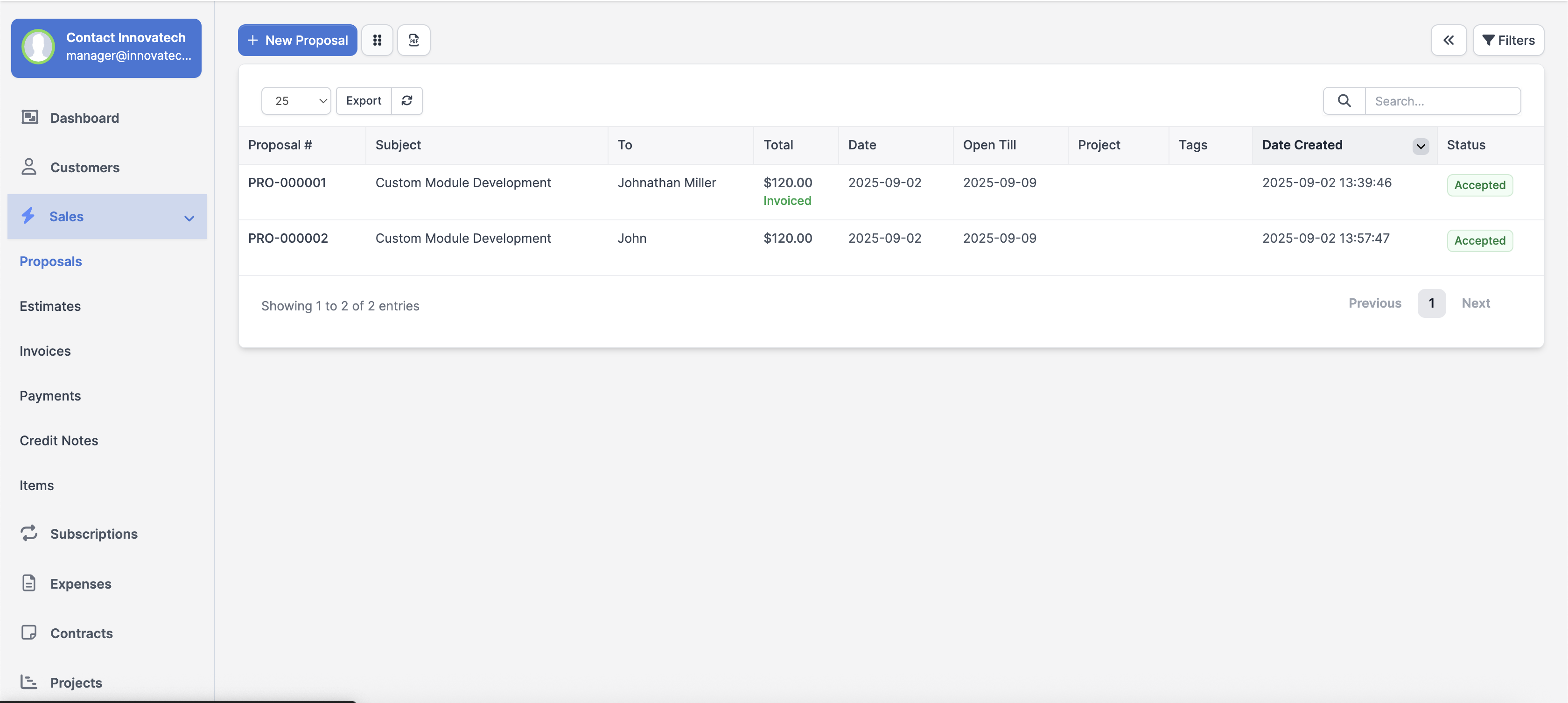The width and height of the screenshot is (1568, 703).
Task: Open the Date Created sort dropdown
Action: click(1420, 146)
